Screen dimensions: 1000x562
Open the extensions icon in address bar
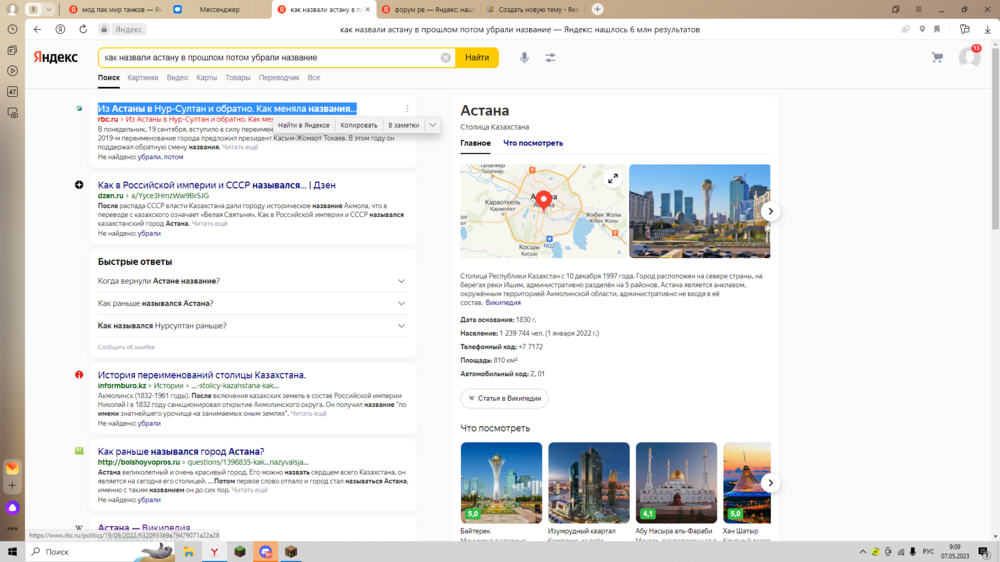click(x=964, y=29)
